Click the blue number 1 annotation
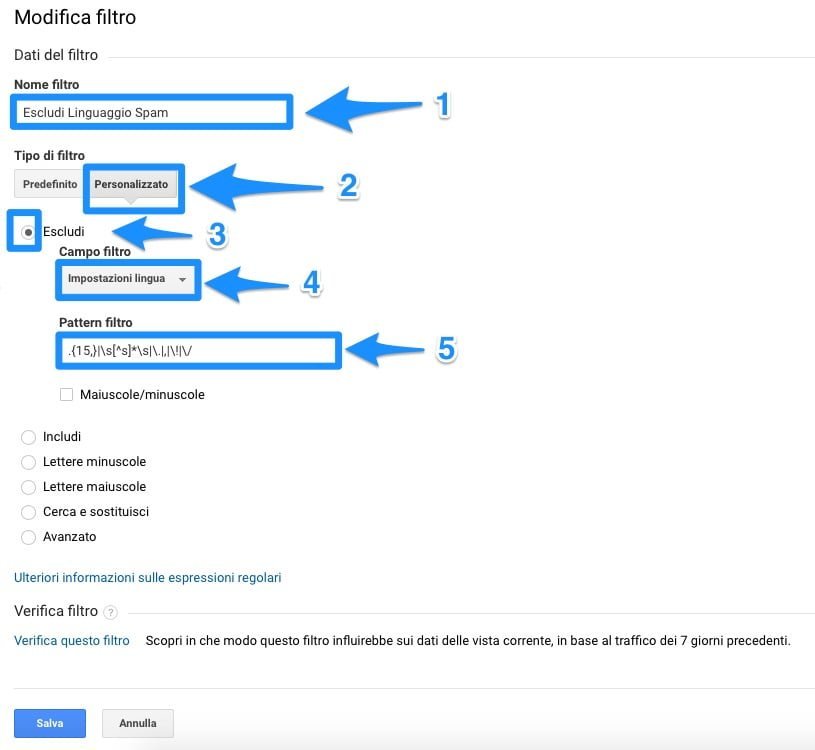The width and height of the screenshot is (815, 750). (443, 105)
